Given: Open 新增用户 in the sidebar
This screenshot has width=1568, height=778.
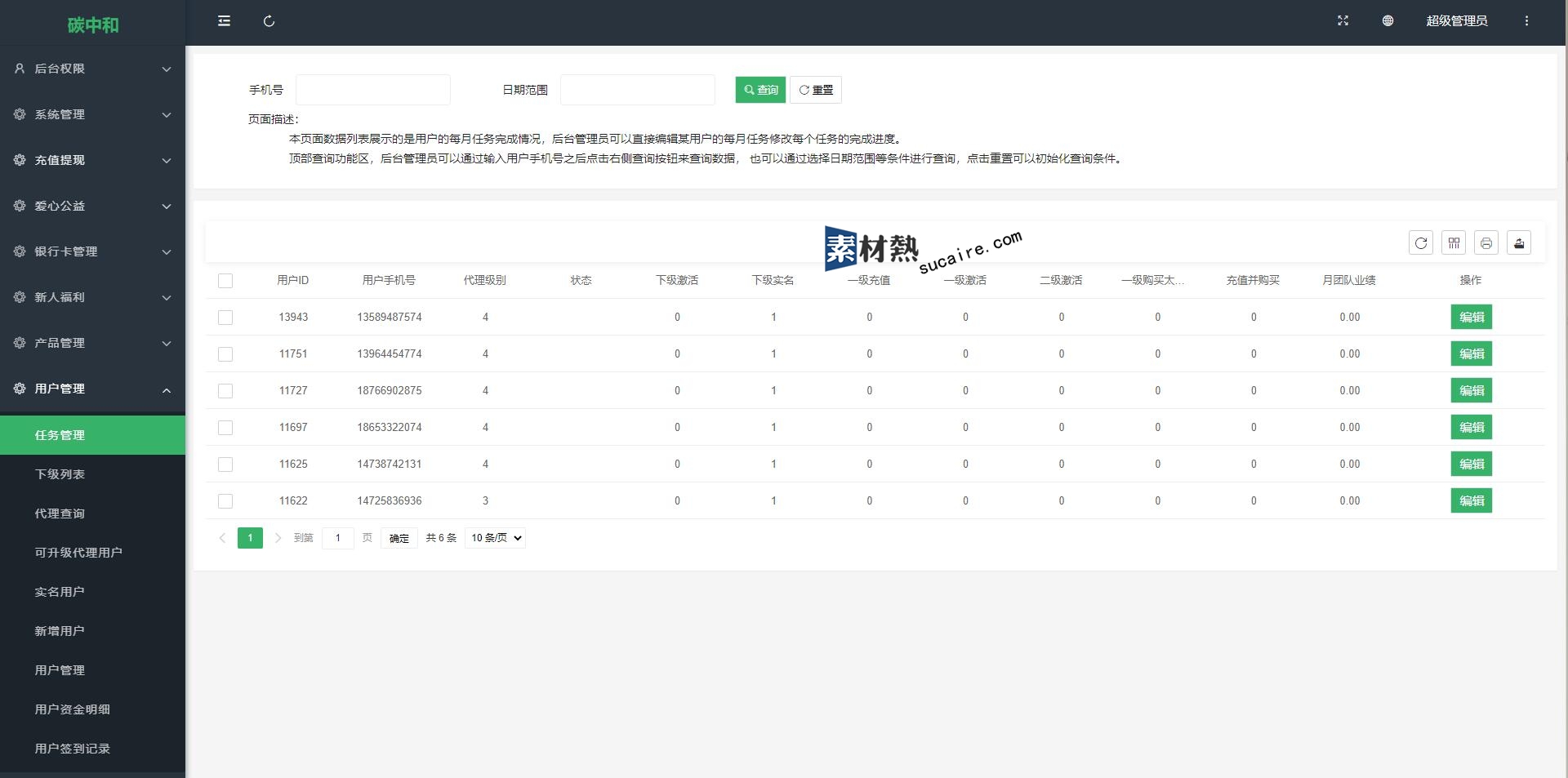Looking at the screenshot, I should click(92, 631).
